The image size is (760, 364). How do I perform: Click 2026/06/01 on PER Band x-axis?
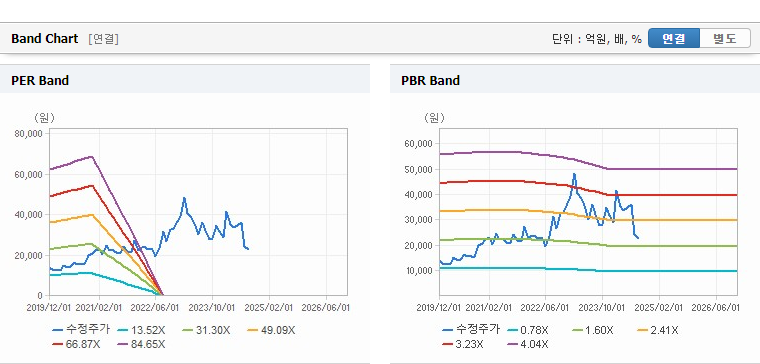325,308
